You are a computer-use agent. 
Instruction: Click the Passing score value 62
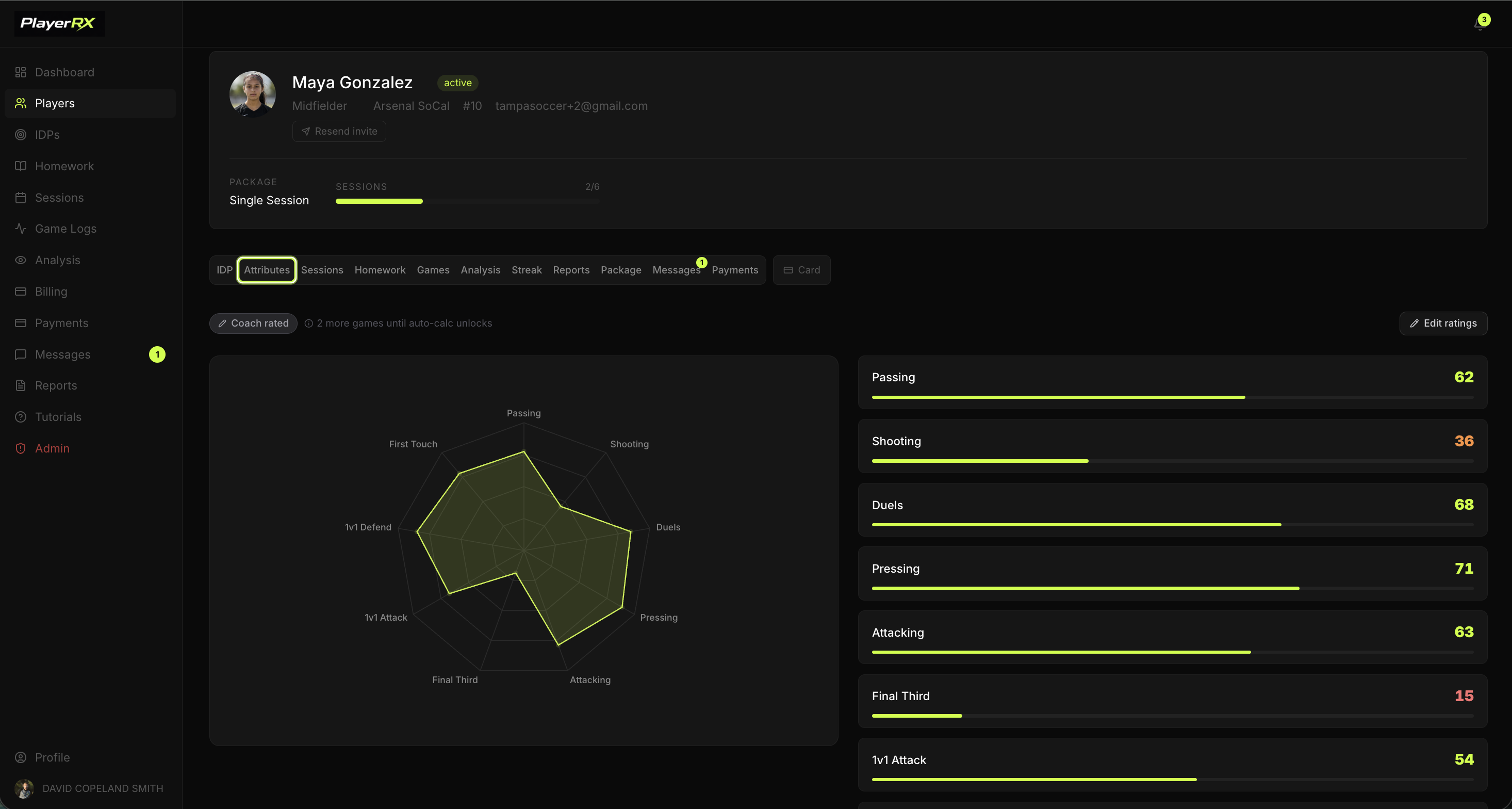click(x=1464, y=377)
